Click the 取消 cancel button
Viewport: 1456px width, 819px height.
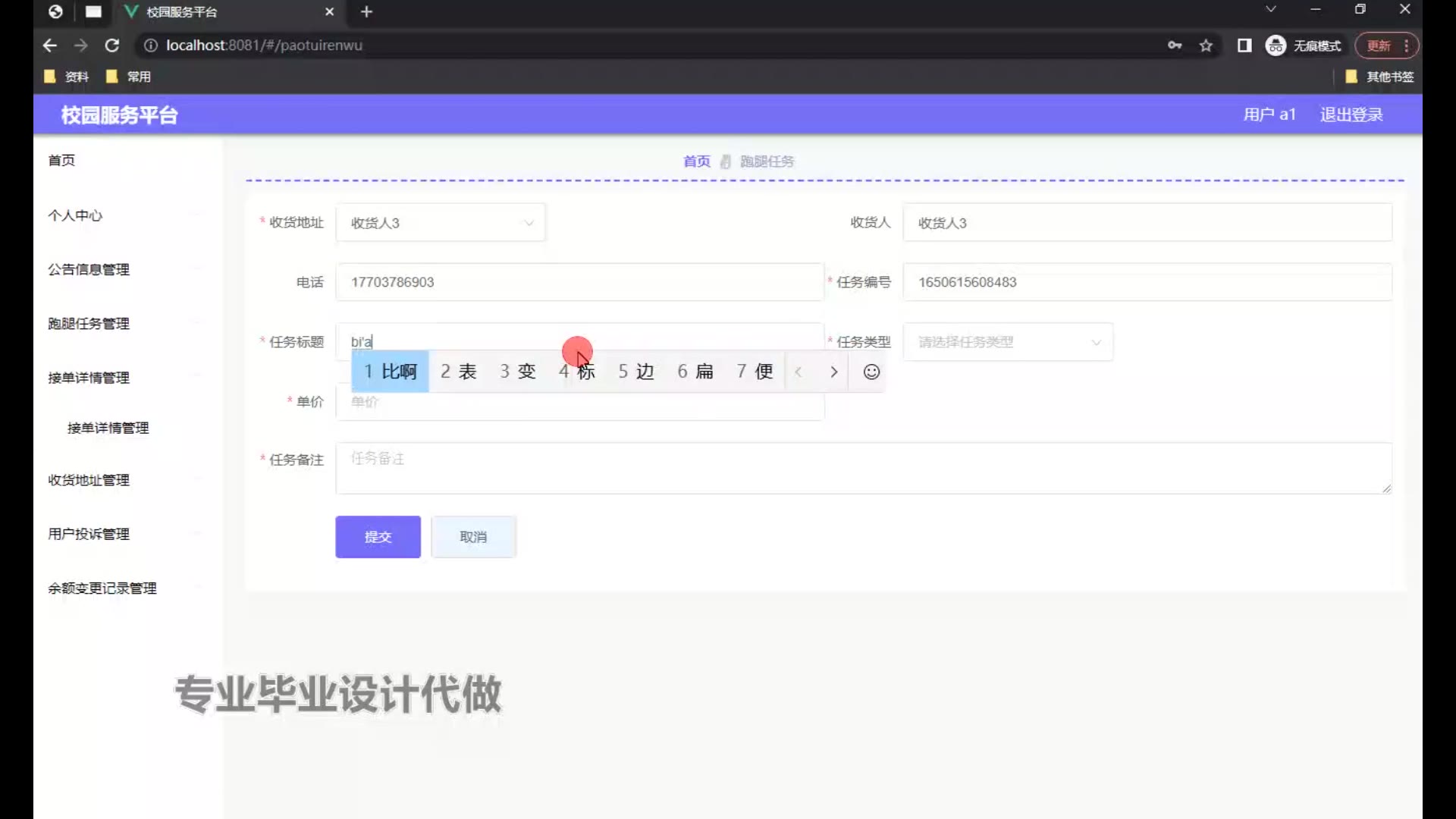point(473,537)
